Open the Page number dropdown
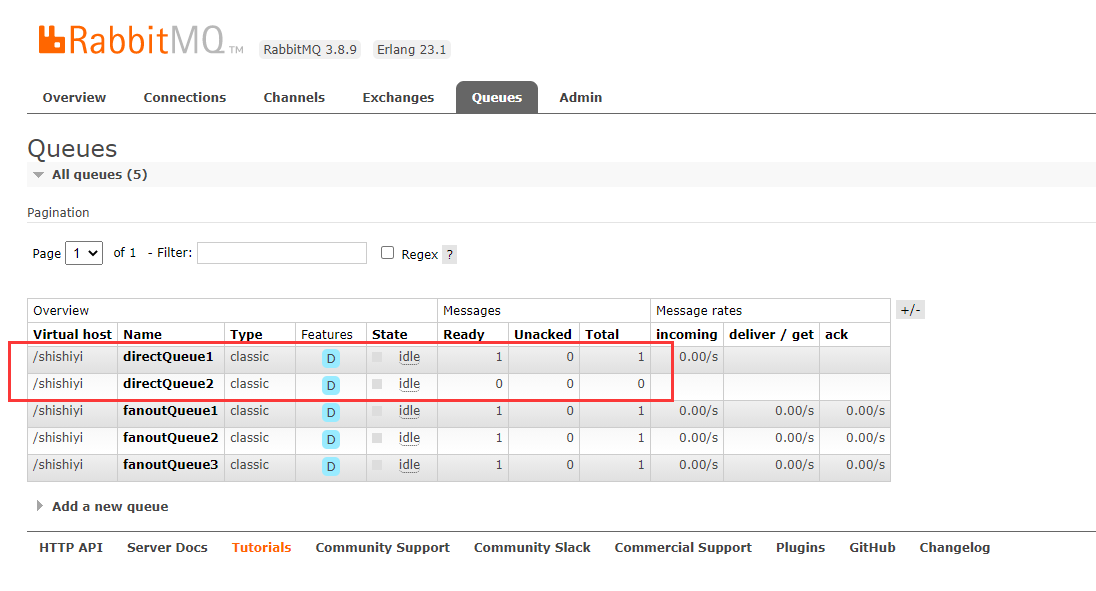Screen dimensions: 1096x591 click(x=84, y=253)
